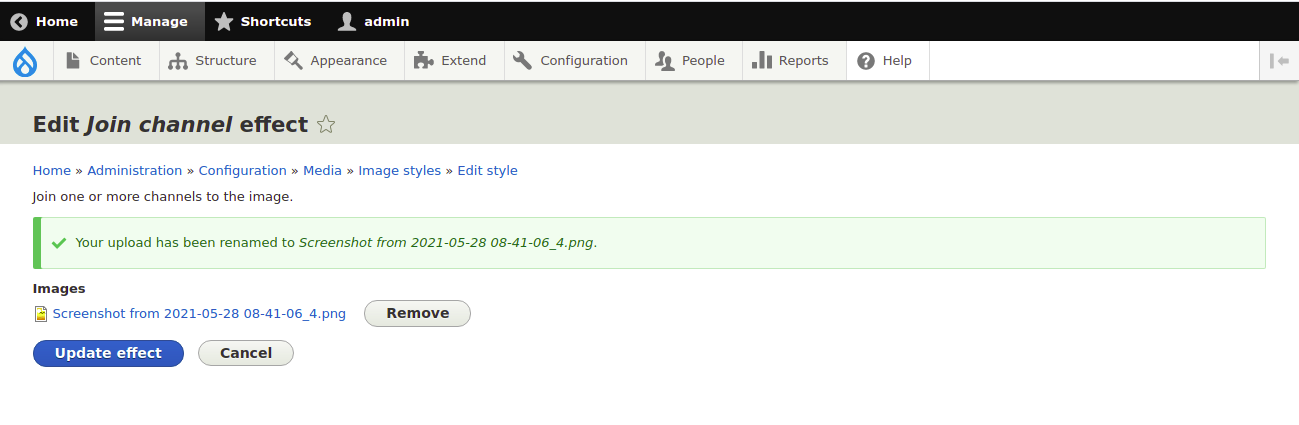Open the Structure menu item
The width and height of the screenshot is (1299, 425).
click(213, 61)
